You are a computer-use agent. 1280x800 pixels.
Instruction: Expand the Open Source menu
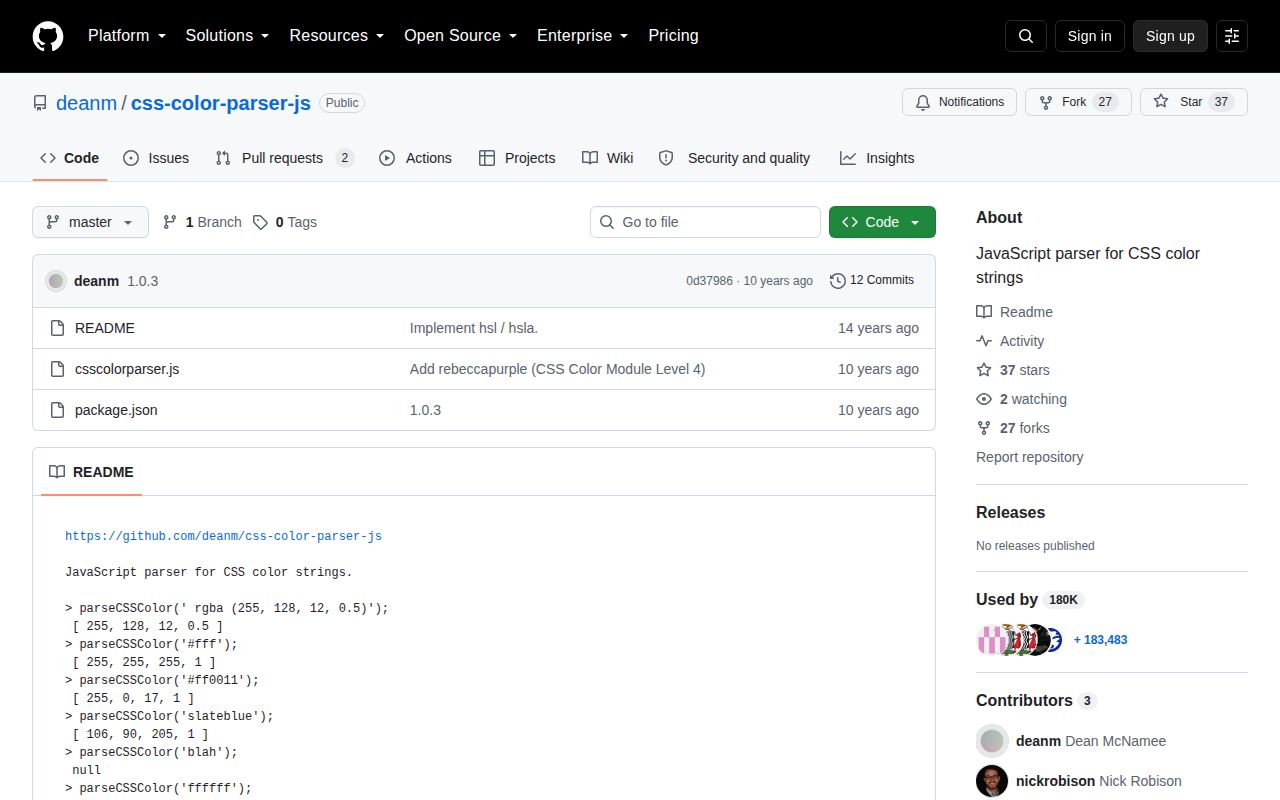click(x=461, y=36)
